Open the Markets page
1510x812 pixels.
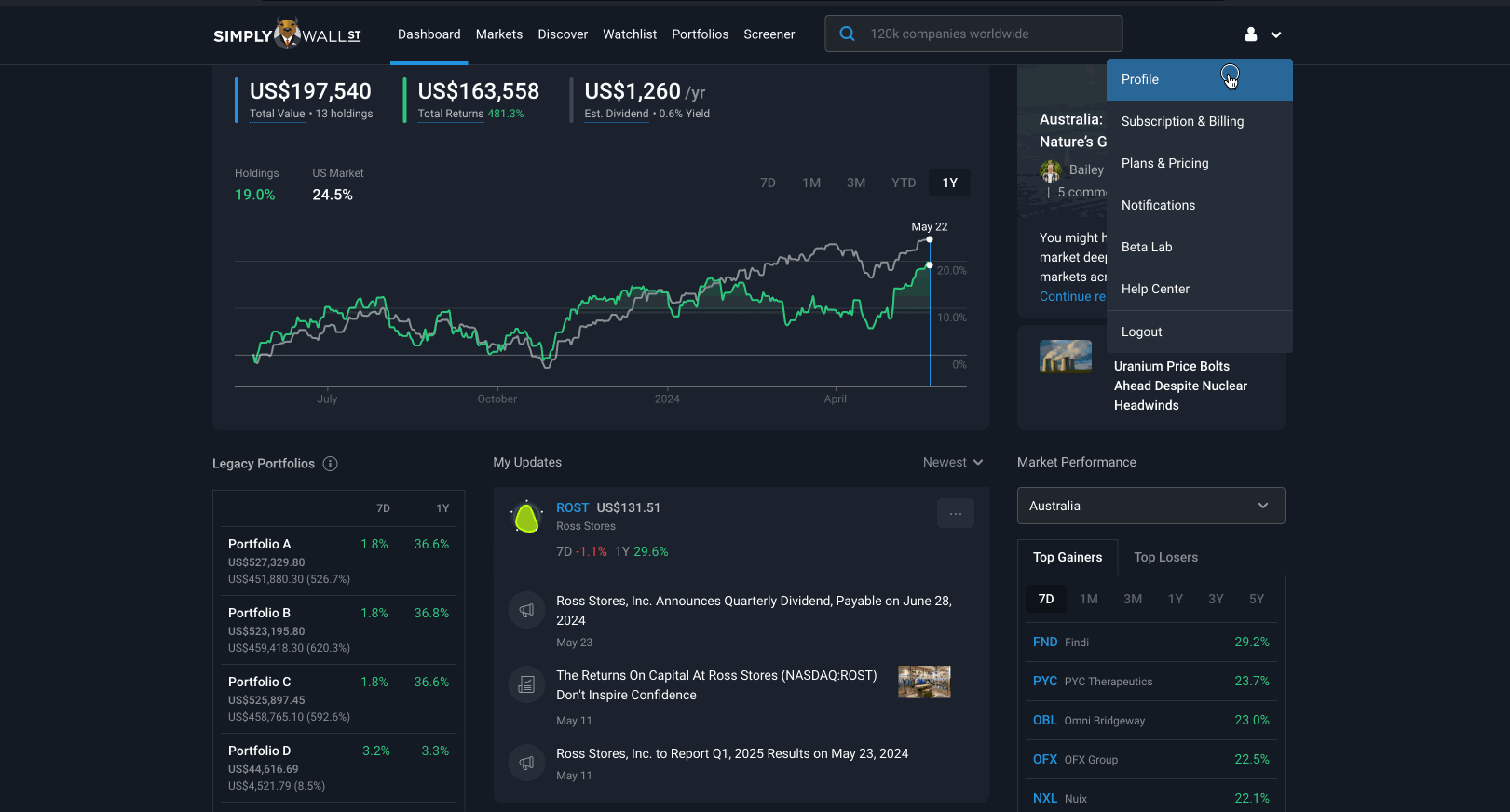click(x=499, y=34)
